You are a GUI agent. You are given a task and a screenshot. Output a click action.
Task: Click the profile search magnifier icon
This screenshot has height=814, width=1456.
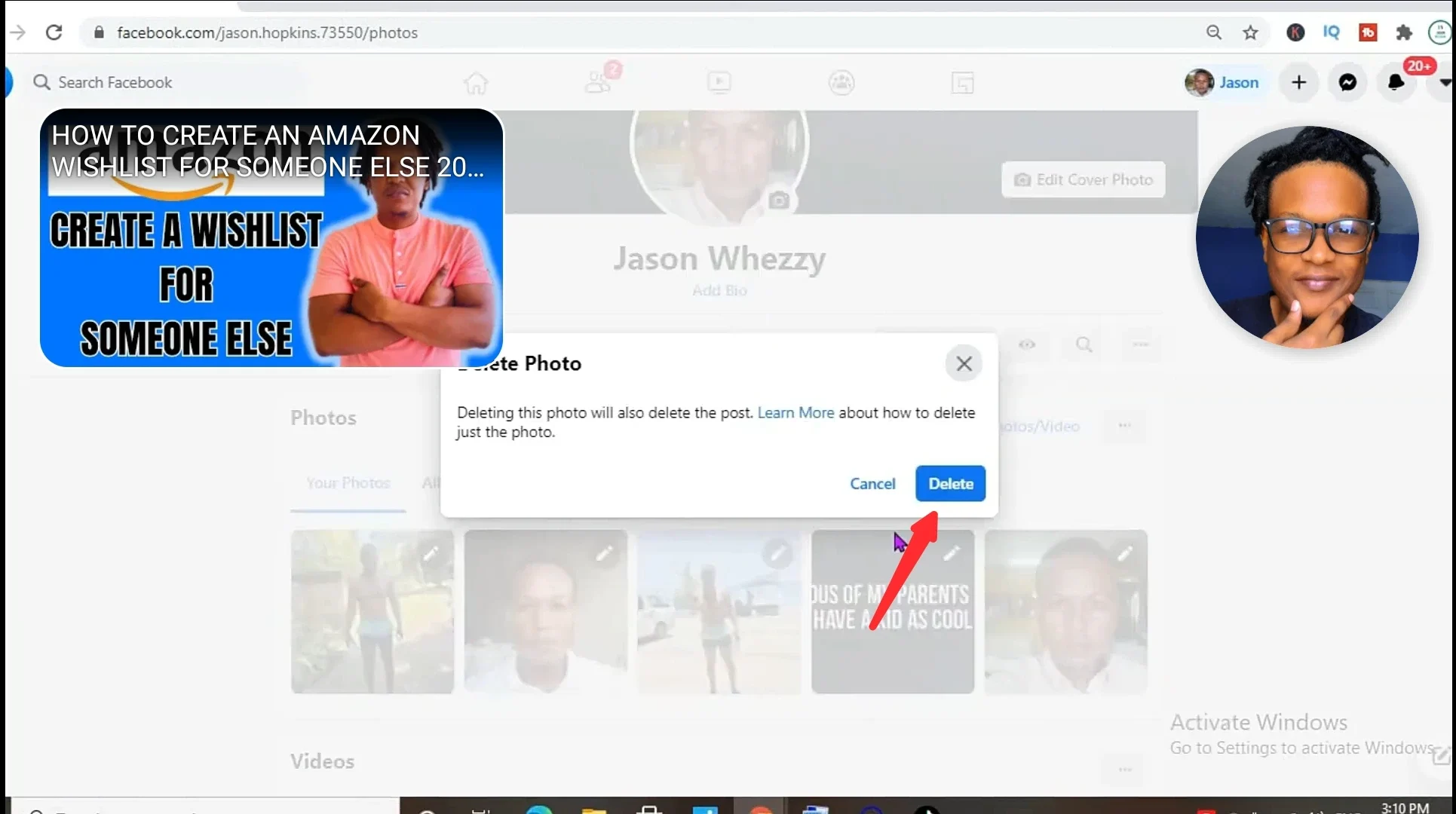tap(1084, 344)
